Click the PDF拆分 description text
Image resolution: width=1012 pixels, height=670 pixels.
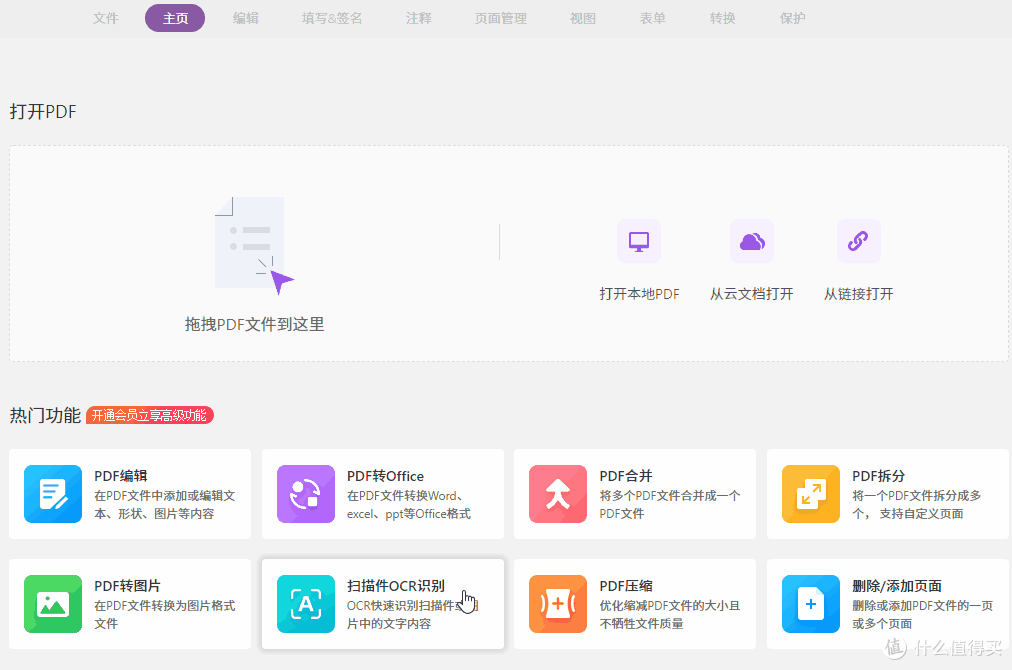pos(916,505)
